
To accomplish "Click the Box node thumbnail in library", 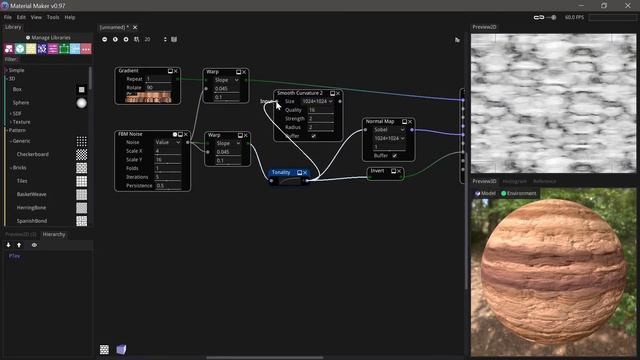I will pos(82,89).
